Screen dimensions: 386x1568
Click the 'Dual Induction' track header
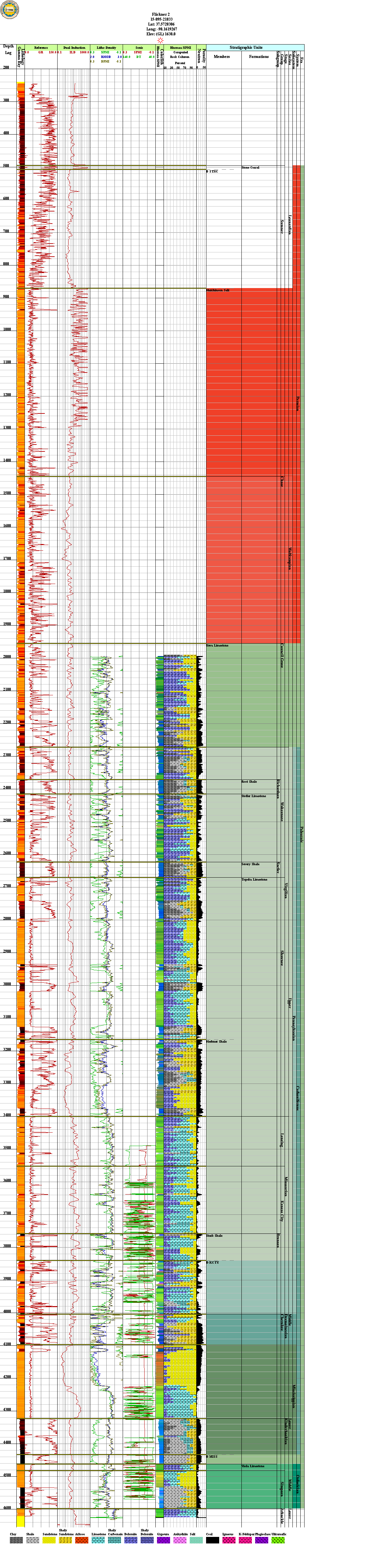pos(74,47)
